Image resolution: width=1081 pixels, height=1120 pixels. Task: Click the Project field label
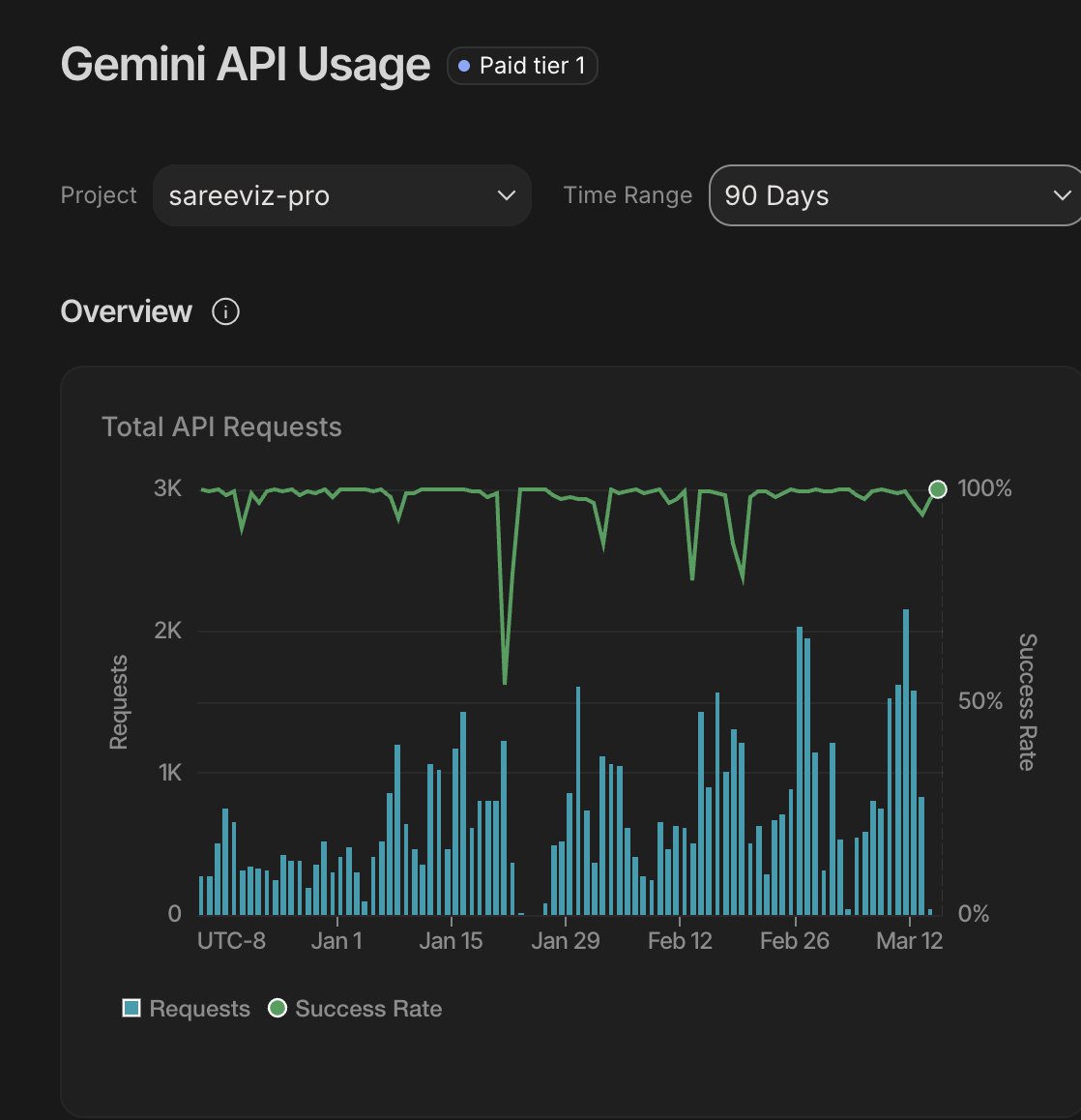click(99, 195)
